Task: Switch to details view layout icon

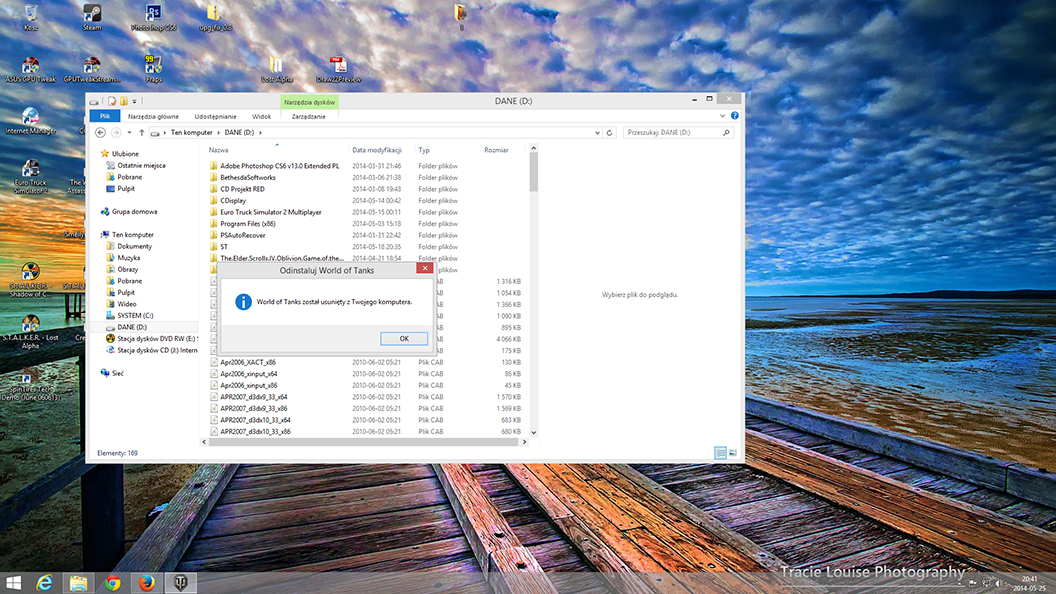Action: click(720, 453)
